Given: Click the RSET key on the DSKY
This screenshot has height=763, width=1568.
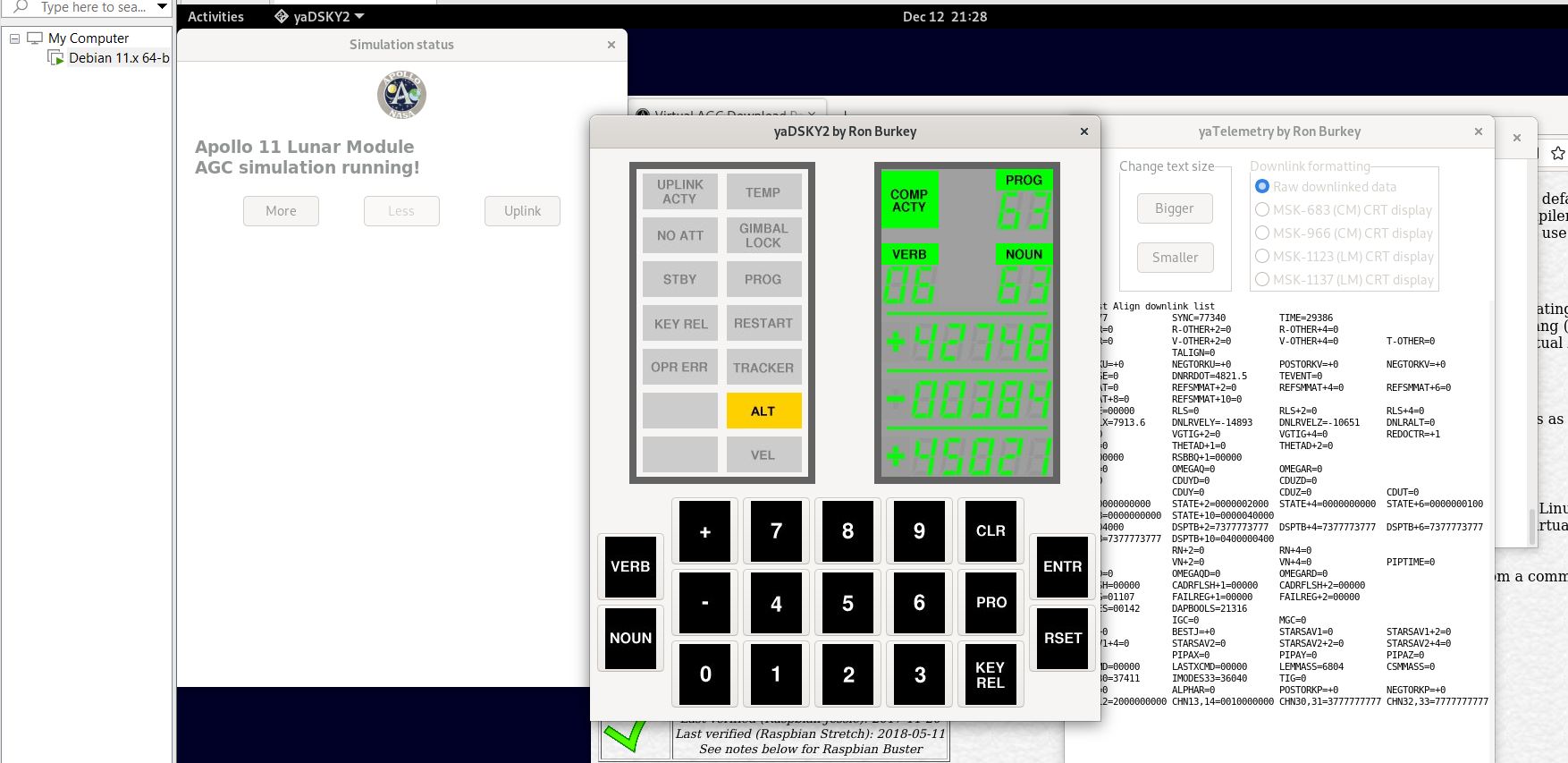Looking at the screenshot, I should point(1062,638).
